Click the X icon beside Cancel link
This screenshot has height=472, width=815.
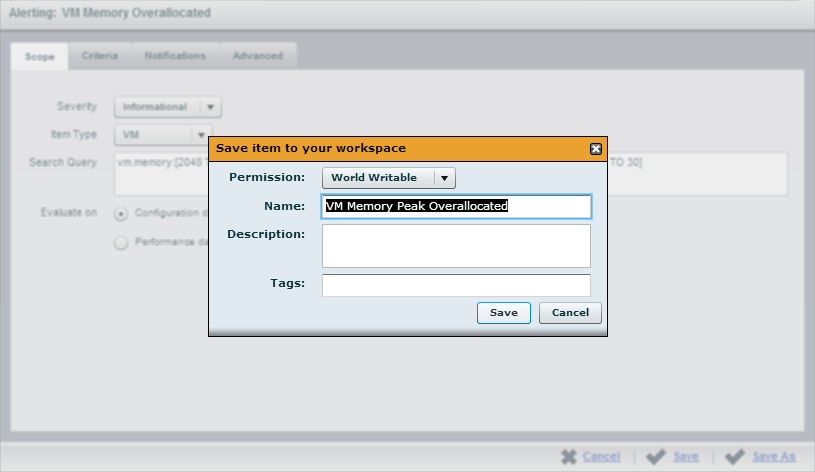tap(569, 457)
